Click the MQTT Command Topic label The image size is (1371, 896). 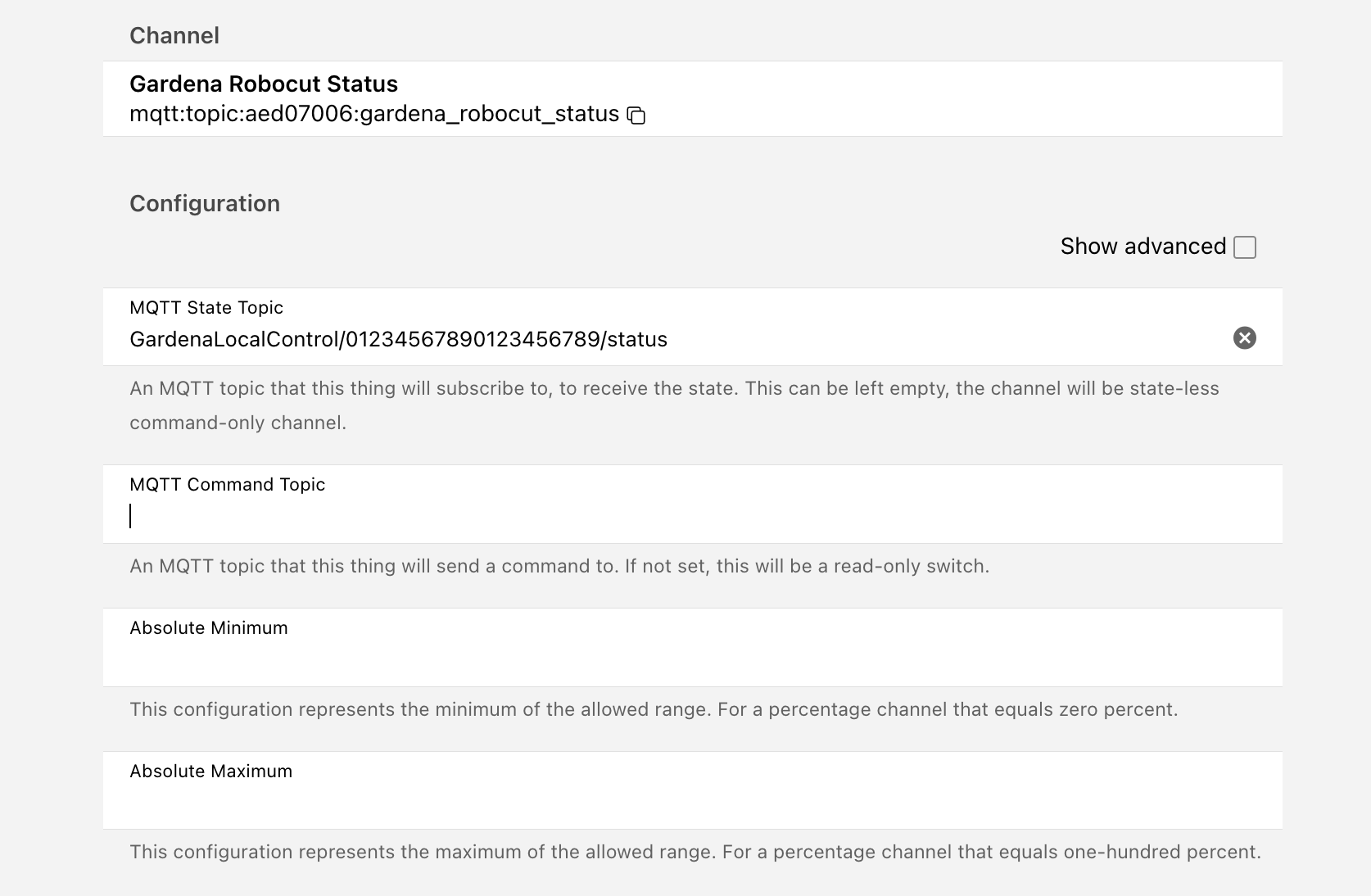pos(228,484)
